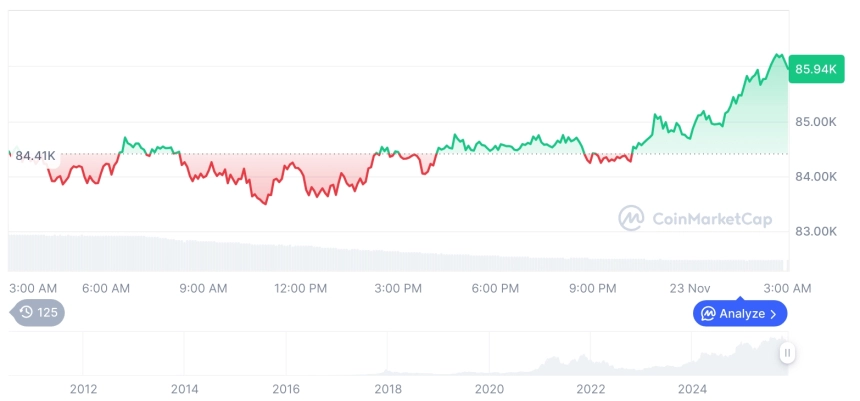860x401 pixels.
Task: Jump to 2024 on the range navigator
Action: click(692, 389)
